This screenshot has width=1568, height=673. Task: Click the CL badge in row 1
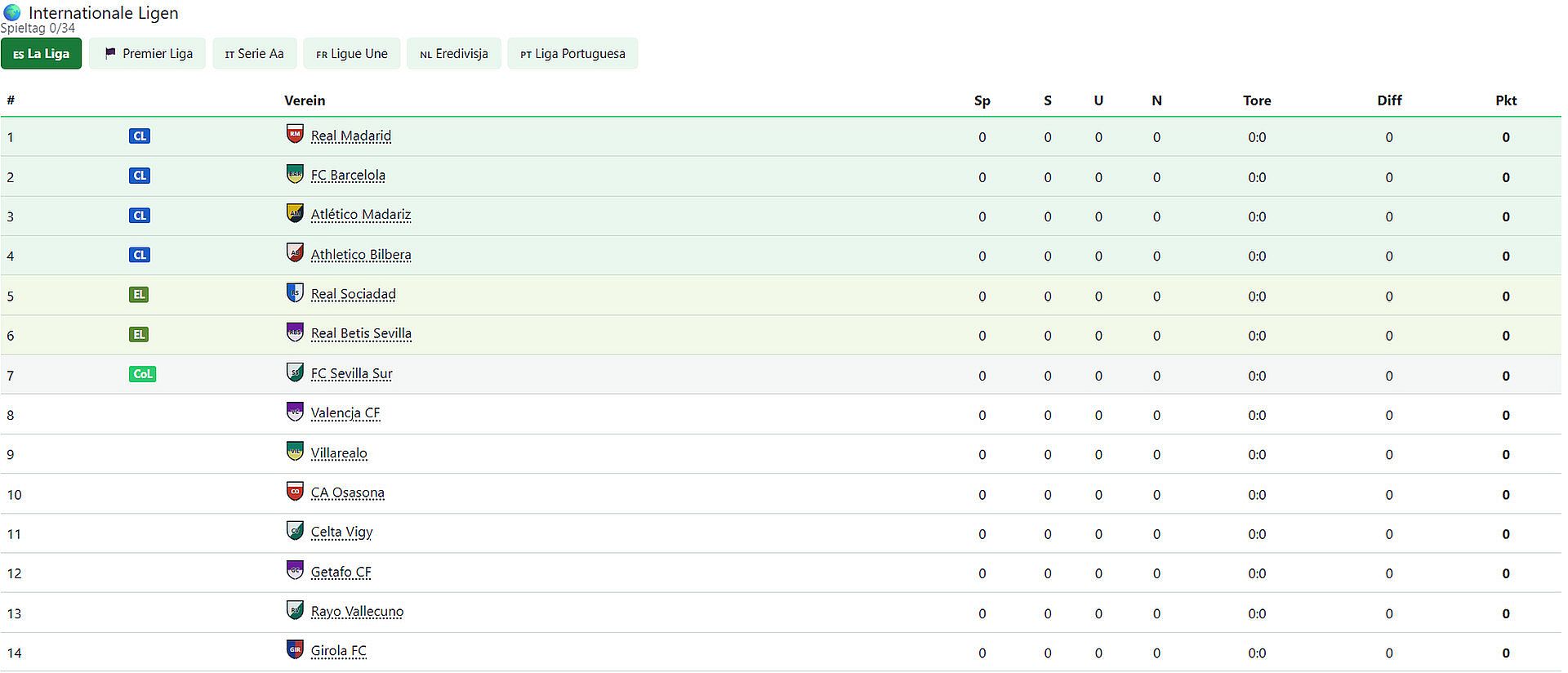coord(140,136)
